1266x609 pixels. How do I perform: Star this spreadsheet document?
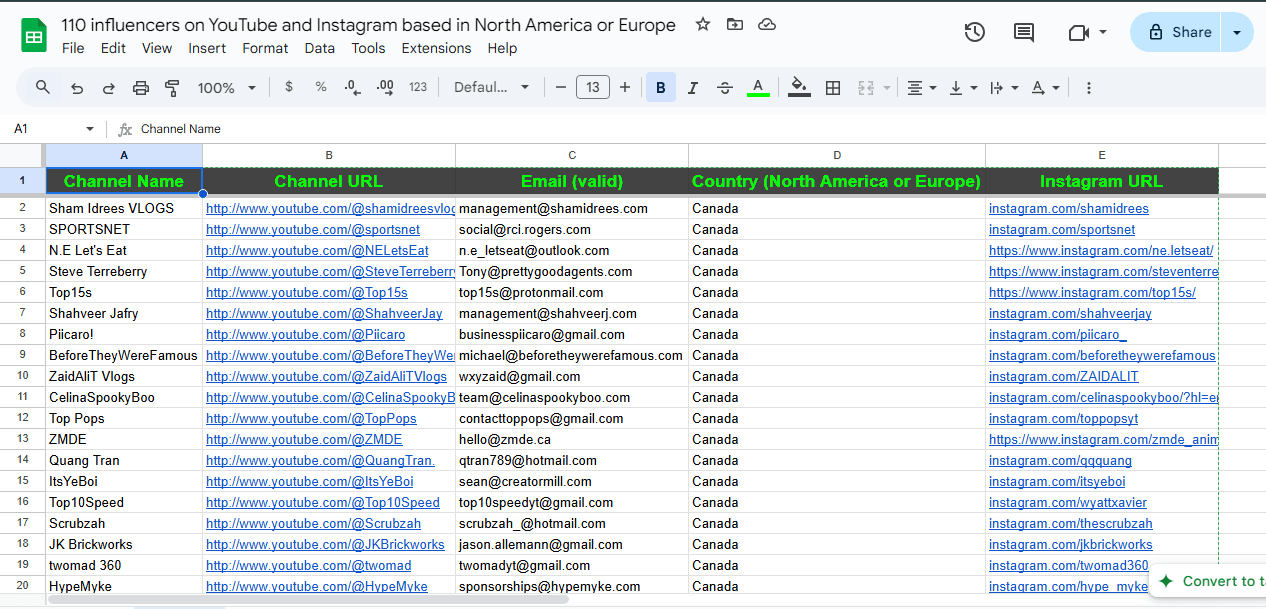click(x=703, y=24)
